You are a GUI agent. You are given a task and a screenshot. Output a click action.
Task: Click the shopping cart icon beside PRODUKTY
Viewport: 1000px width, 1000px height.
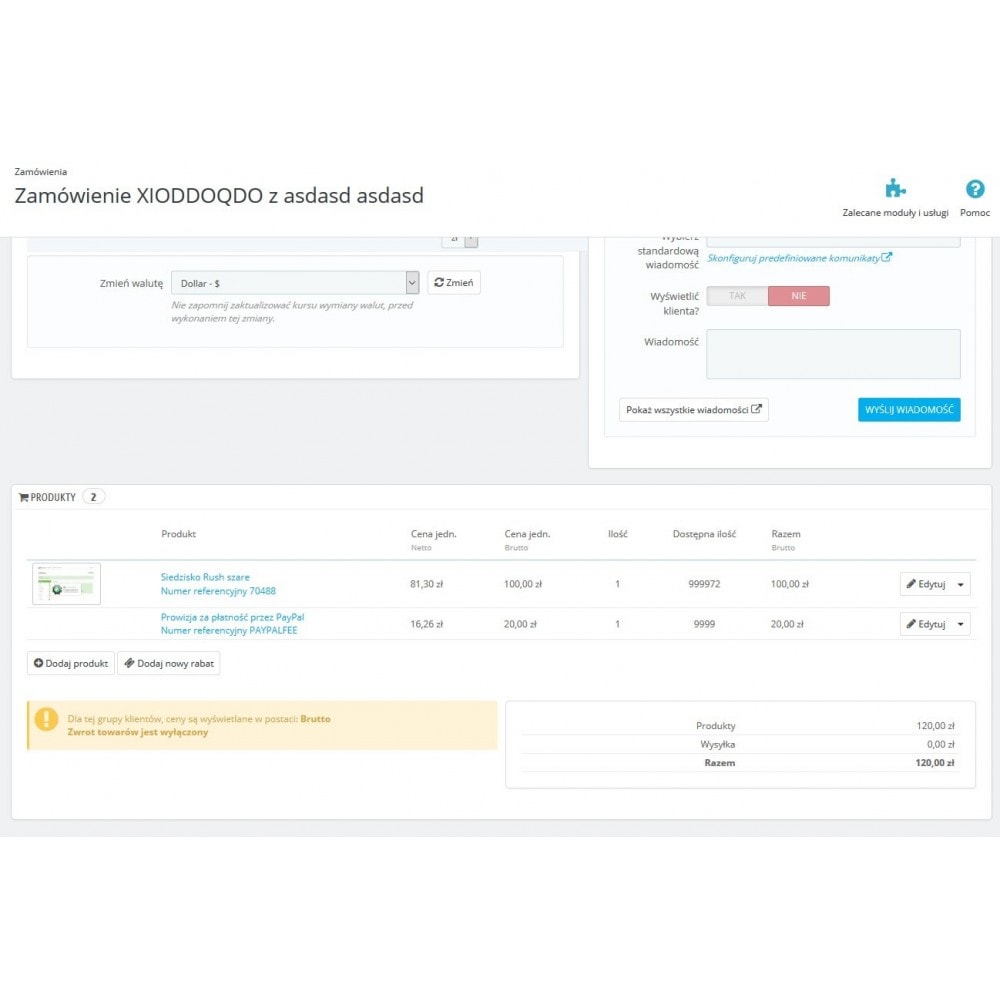point(24,497)
